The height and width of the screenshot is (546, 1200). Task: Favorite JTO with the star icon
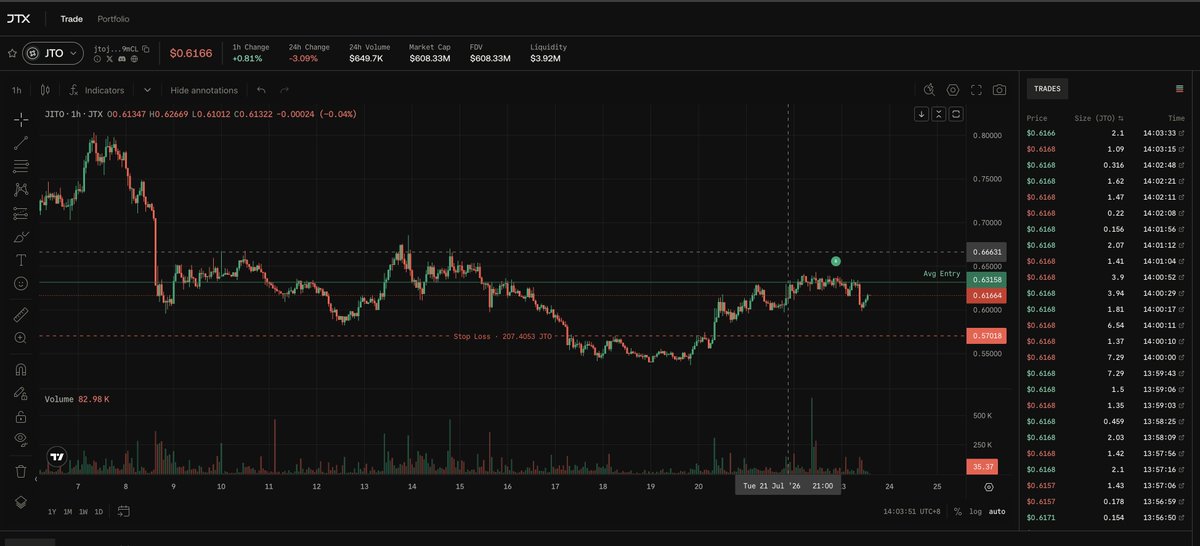pos(12,53)
